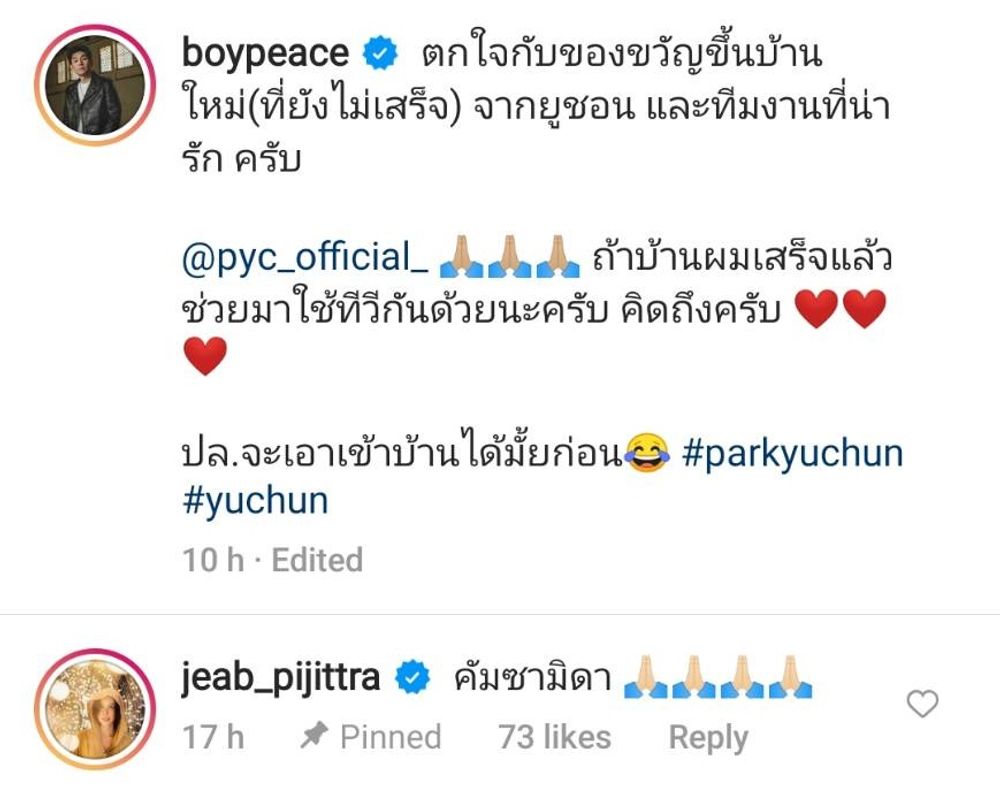The height and width of the screenshot is (797, 1000).
Task: Browse the #yuchun hashtag
Action: pos(255,501)
